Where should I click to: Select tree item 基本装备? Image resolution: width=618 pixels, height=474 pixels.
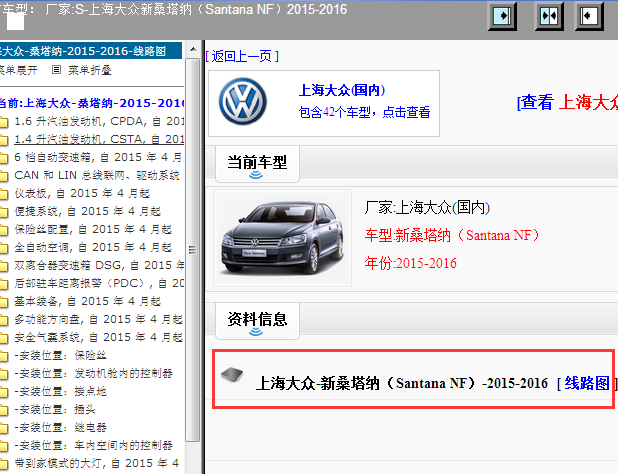click(87, 301)
